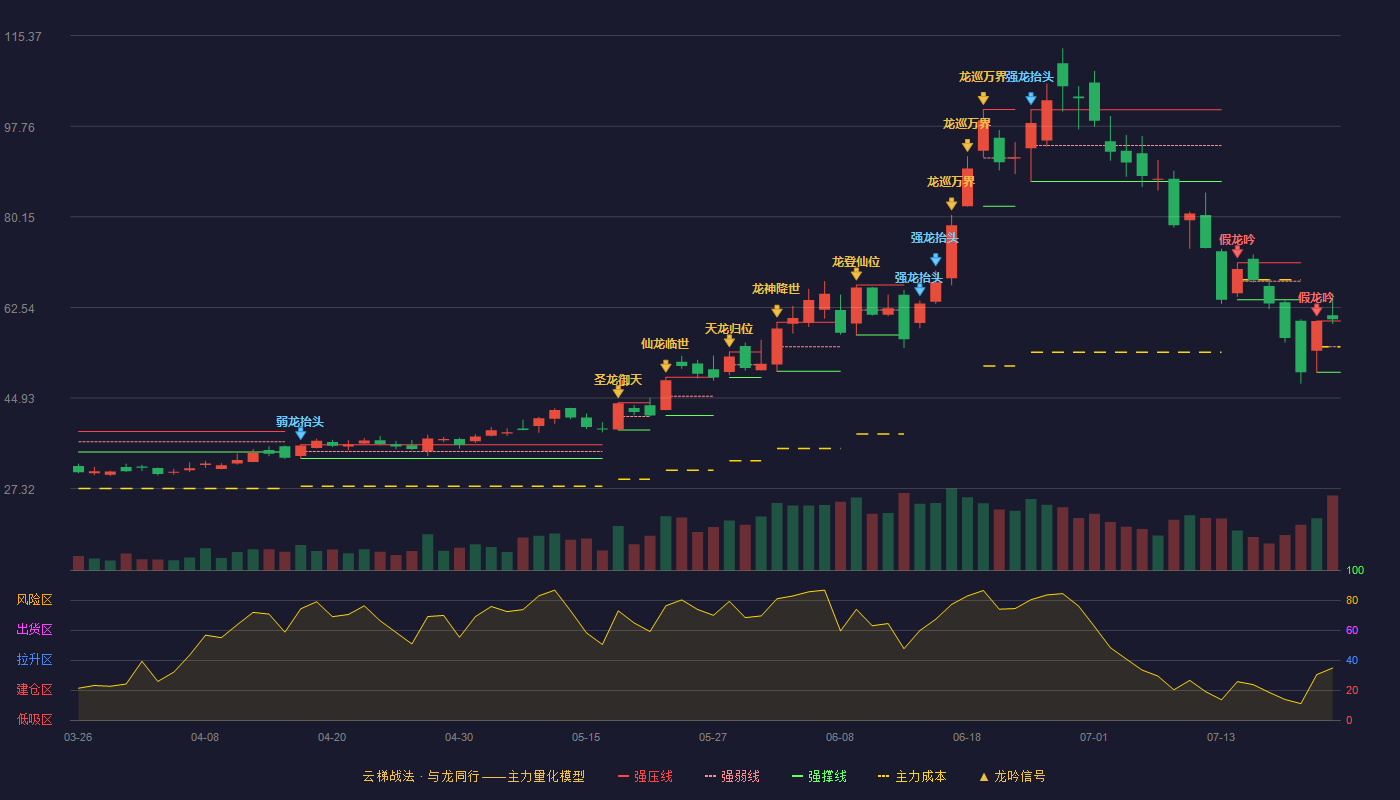Toggle the 强弱线 legend series

(x=732, y=776)
